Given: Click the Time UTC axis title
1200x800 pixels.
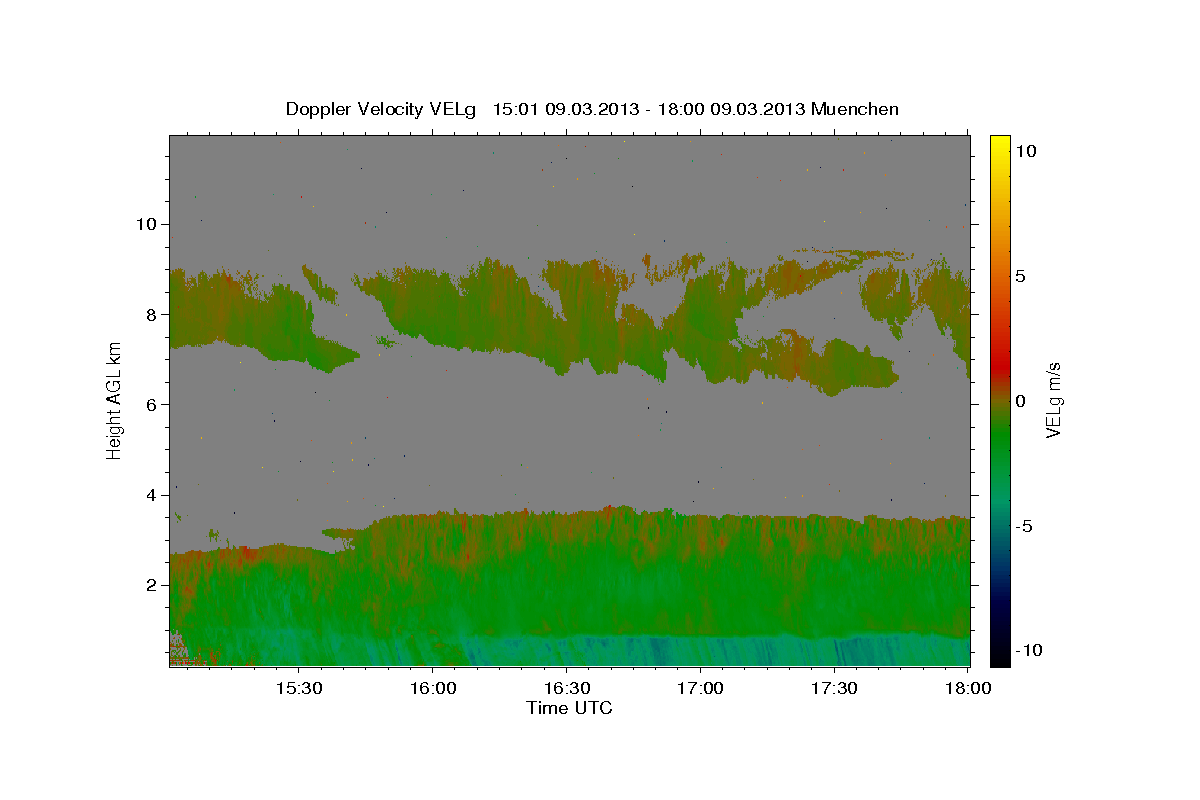Looking at the screenshot, I should (x=569, y=708).
